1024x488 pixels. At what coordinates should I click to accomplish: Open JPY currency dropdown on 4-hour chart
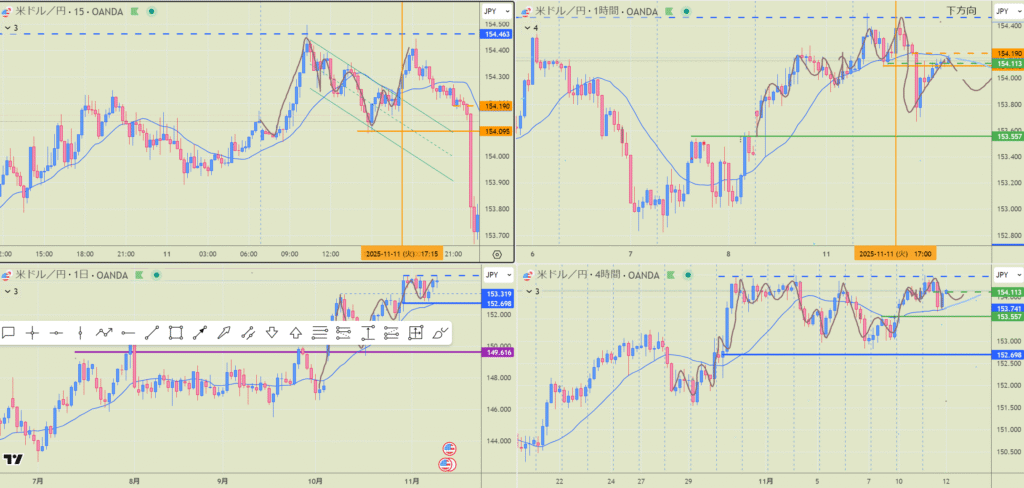point(1003,274)
